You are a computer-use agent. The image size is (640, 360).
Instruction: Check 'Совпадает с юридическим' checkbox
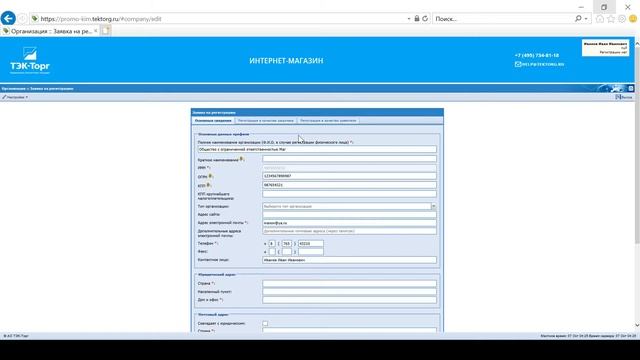(x=265, y=323)
